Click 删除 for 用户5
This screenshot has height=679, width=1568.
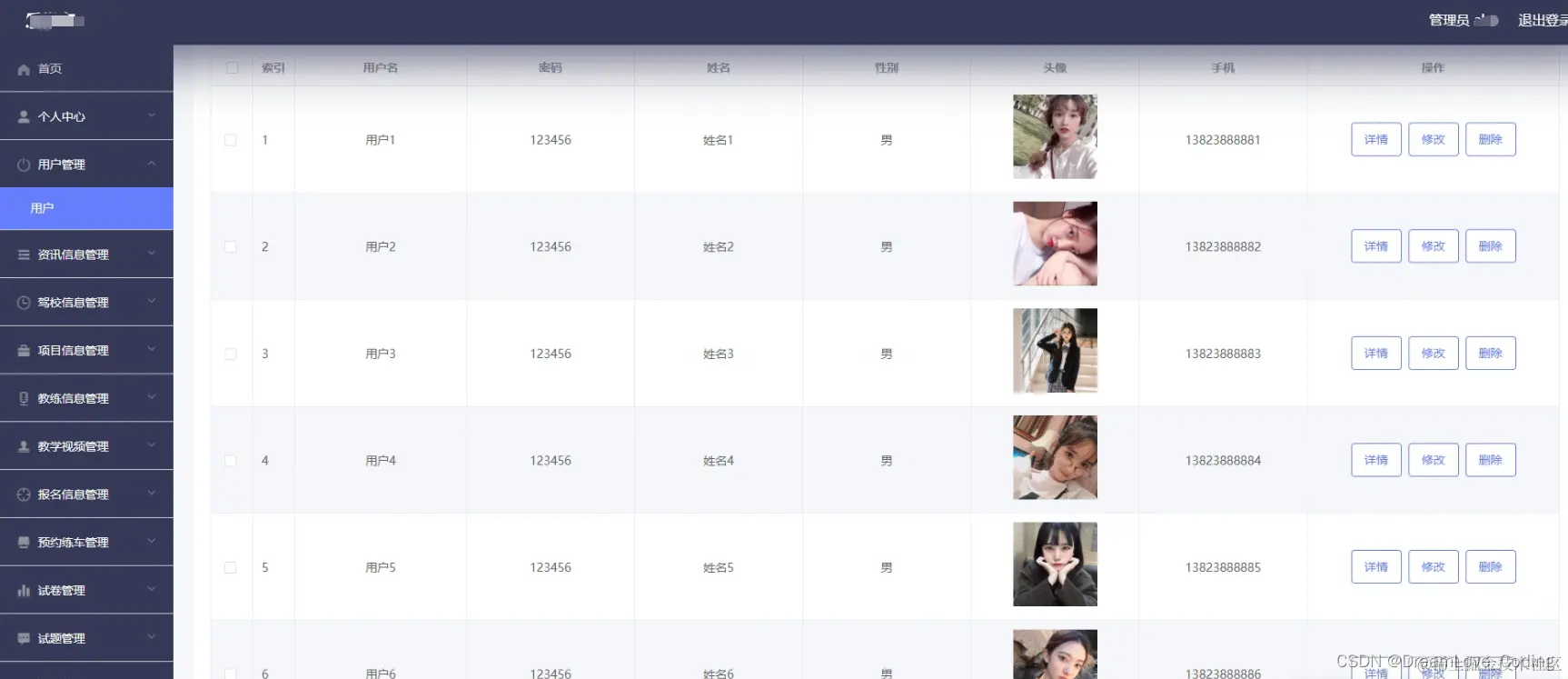(x=1491, y=567)
